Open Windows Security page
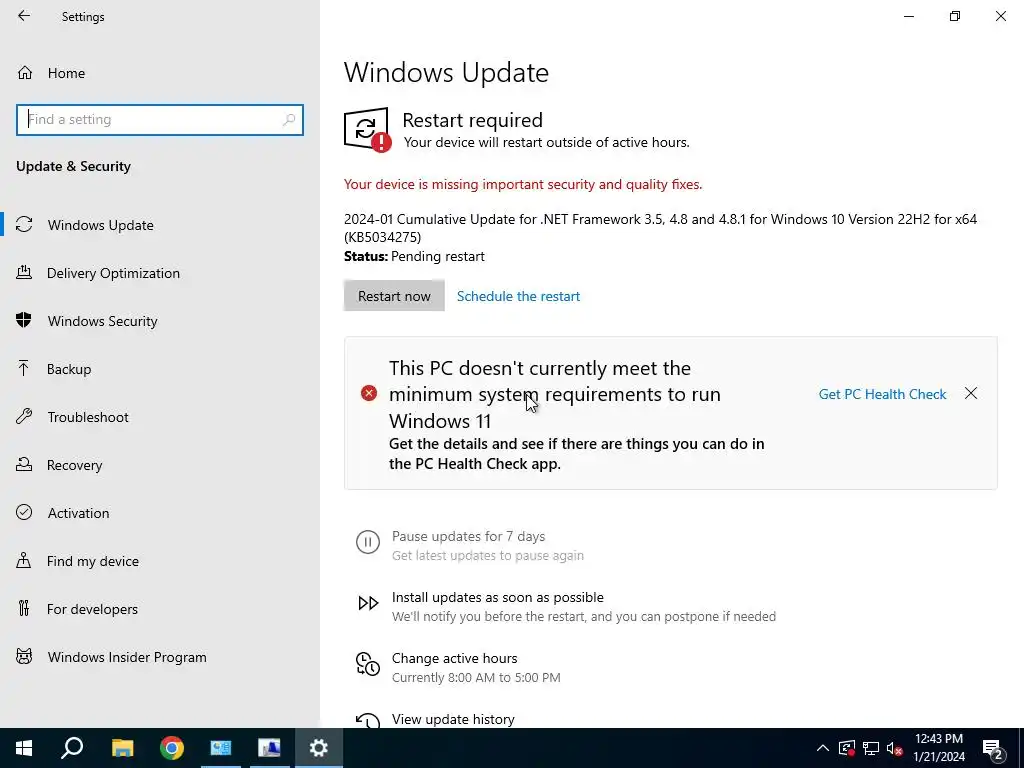 coord(159,321)
